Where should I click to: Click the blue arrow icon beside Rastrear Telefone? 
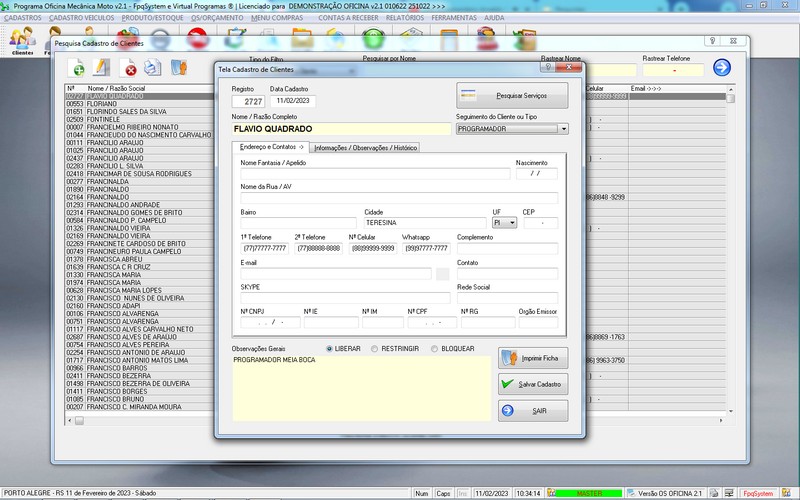pos(721,68)
